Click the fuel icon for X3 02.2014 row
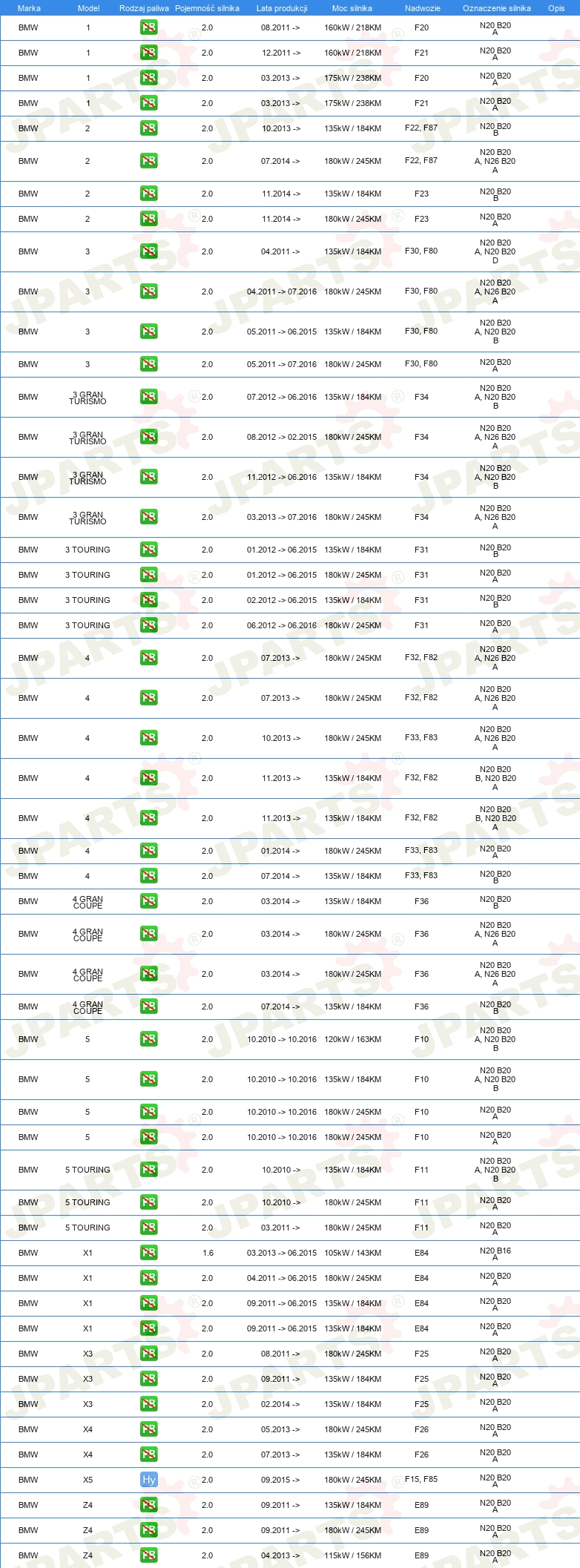This screenshot has height=1568, width=580. coord(148,1404)
